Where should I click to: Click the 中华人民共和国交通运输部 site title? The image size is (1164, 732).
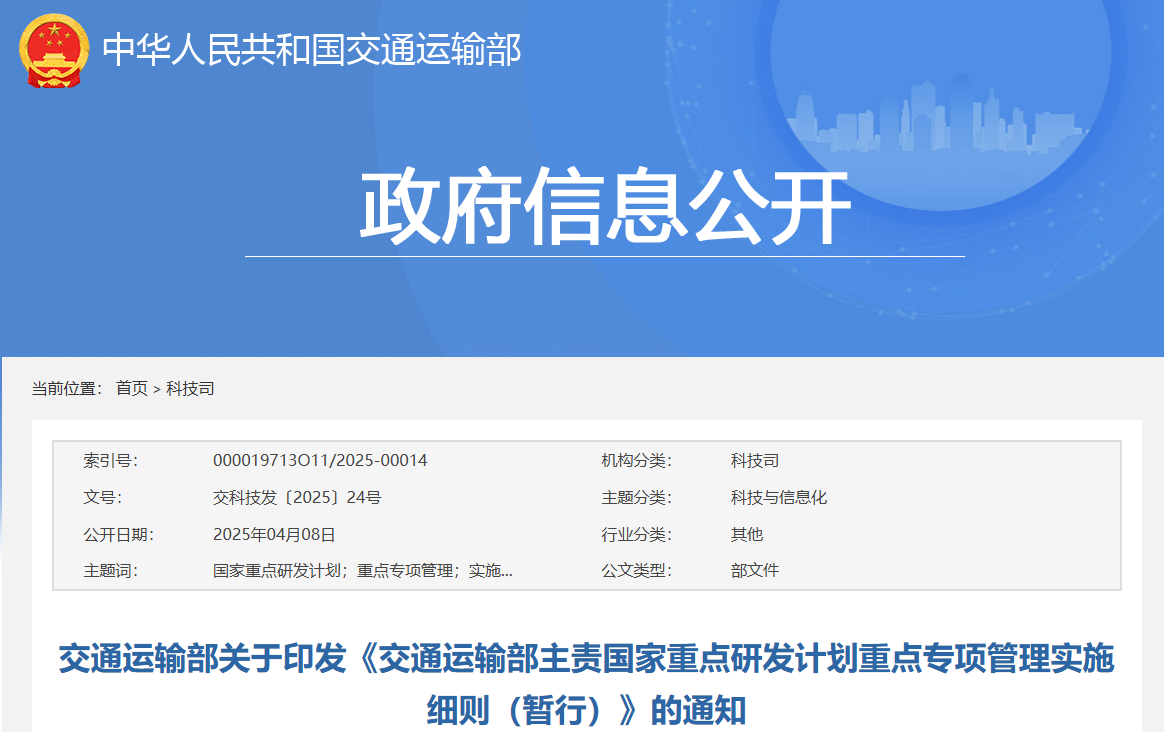312,50
